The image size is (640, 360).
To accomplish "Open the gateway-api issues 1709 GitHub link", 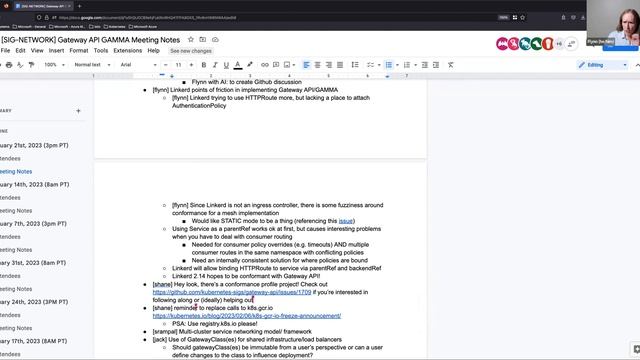I will click(232, 292).
